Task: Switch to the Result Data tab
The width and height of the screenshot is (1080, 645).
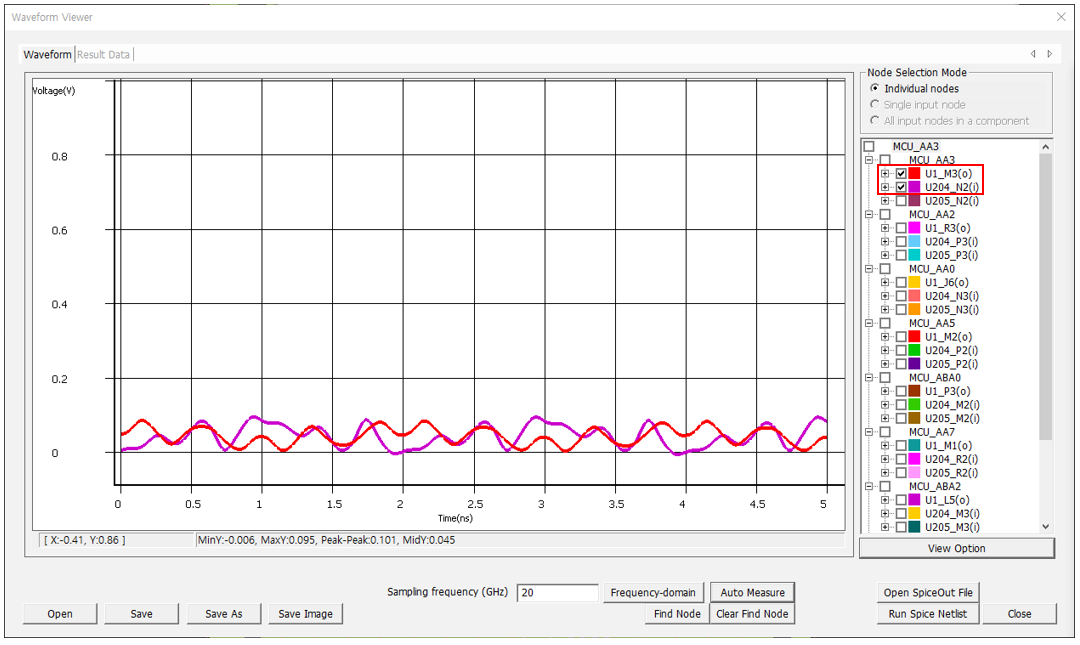Action: pos(104,54)
